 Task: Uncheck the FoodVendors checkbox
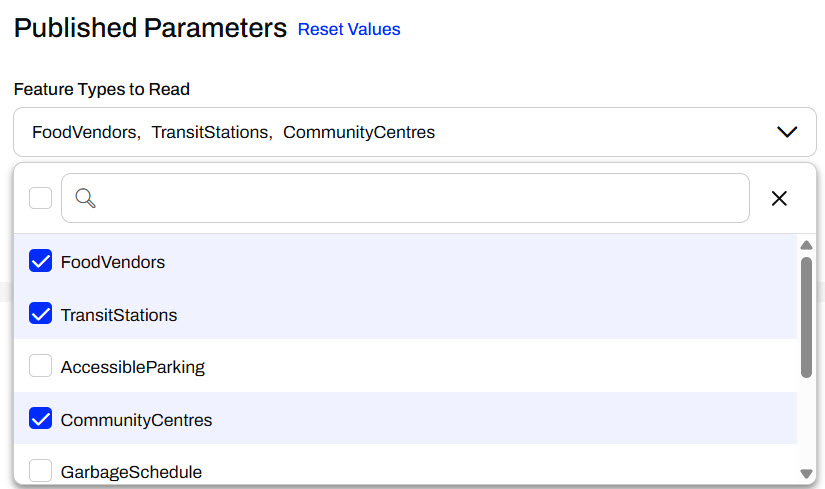point(40,262)
